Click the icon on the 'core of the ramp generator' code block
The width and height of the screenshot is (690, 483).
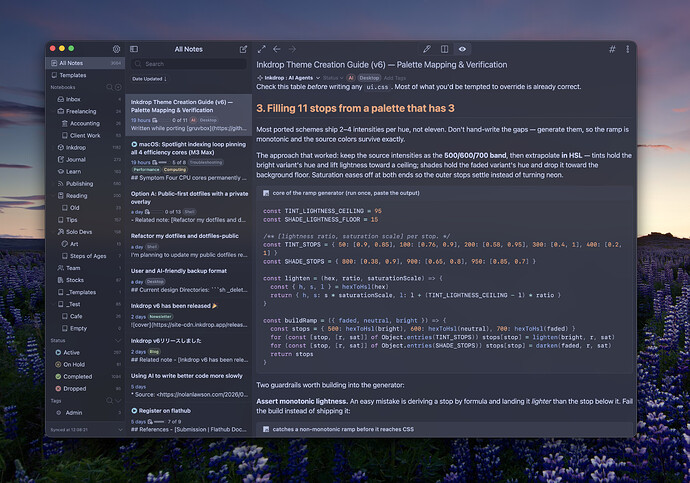(266, 193)
